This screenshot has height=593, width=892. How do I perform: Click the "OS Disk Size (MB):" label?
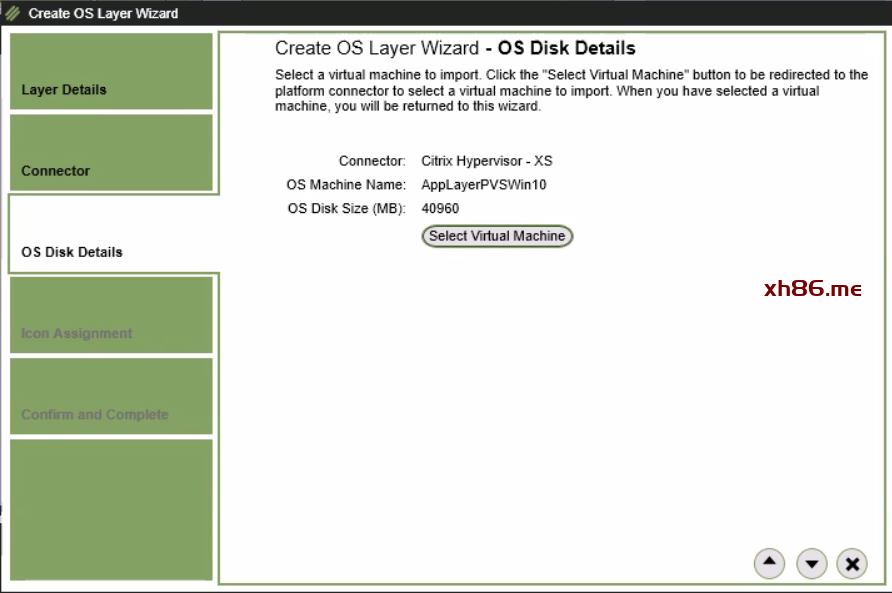(x=346, y=209)
